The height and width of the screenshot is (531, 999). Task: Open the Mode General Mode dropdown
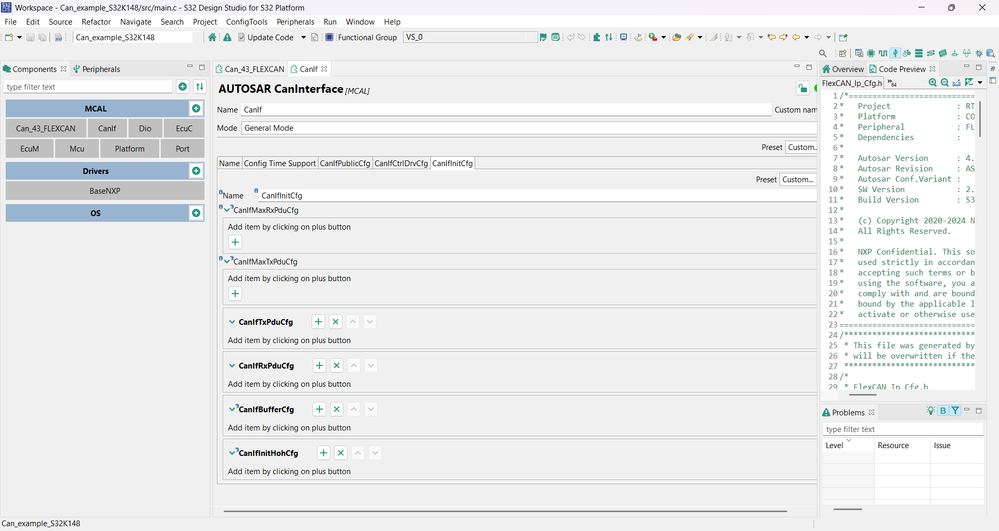tap(529, 128)
